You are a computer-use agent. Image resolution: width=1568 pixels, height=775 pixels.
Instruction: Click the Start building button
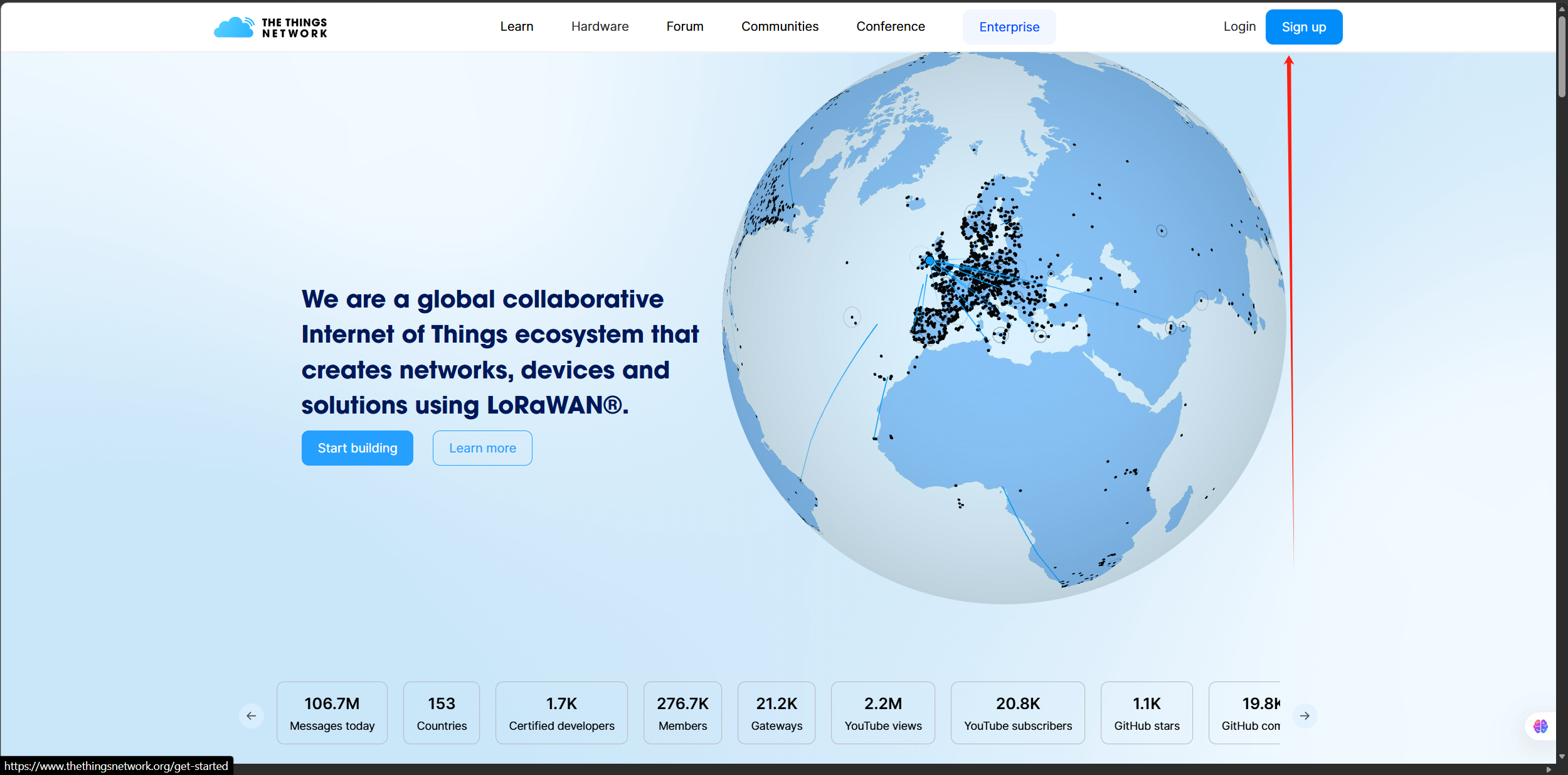click(358, 448)
